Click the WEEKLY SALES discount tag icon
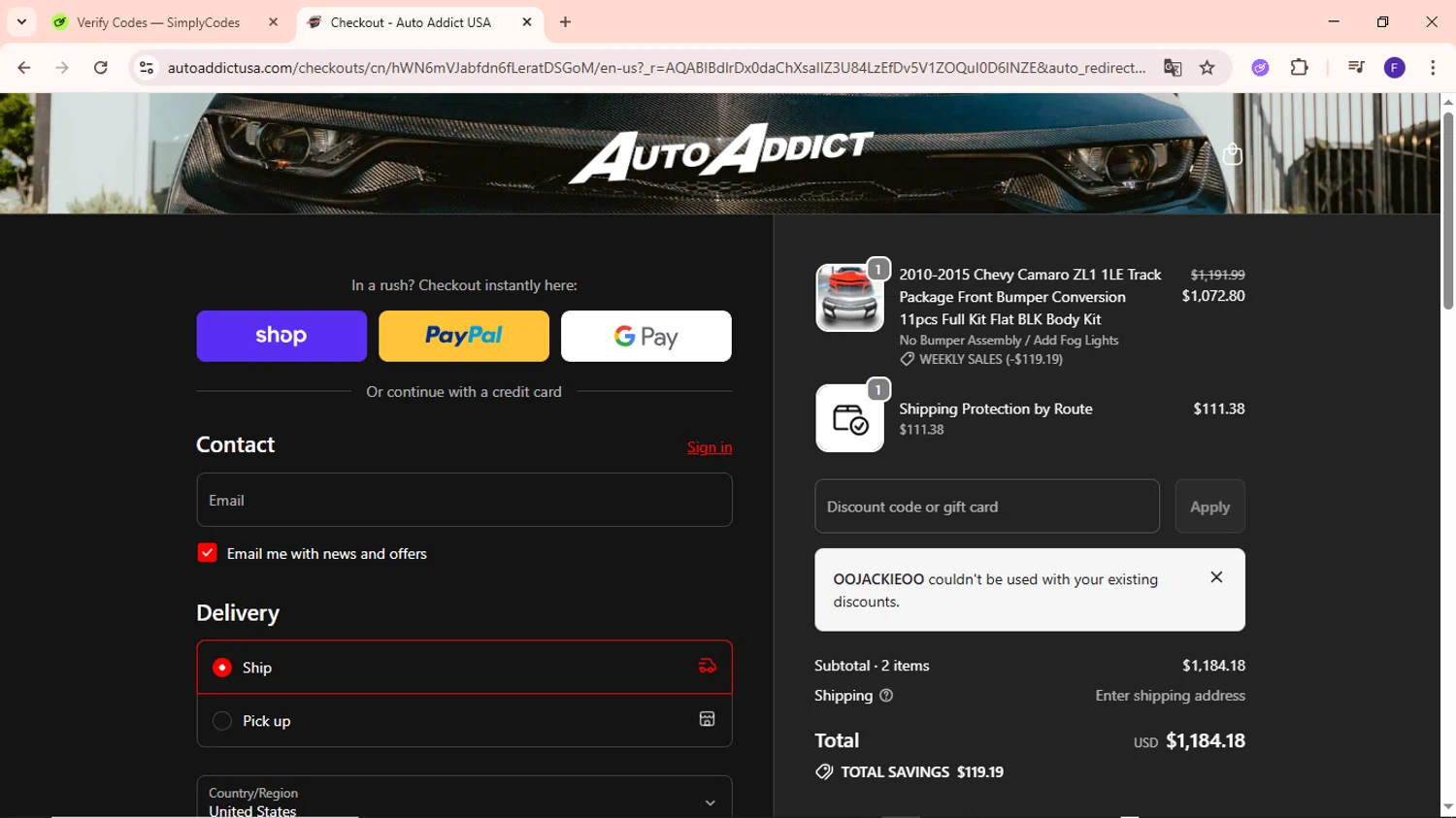1456x818 pixels. pyautogui.click(x=907, y=359)
